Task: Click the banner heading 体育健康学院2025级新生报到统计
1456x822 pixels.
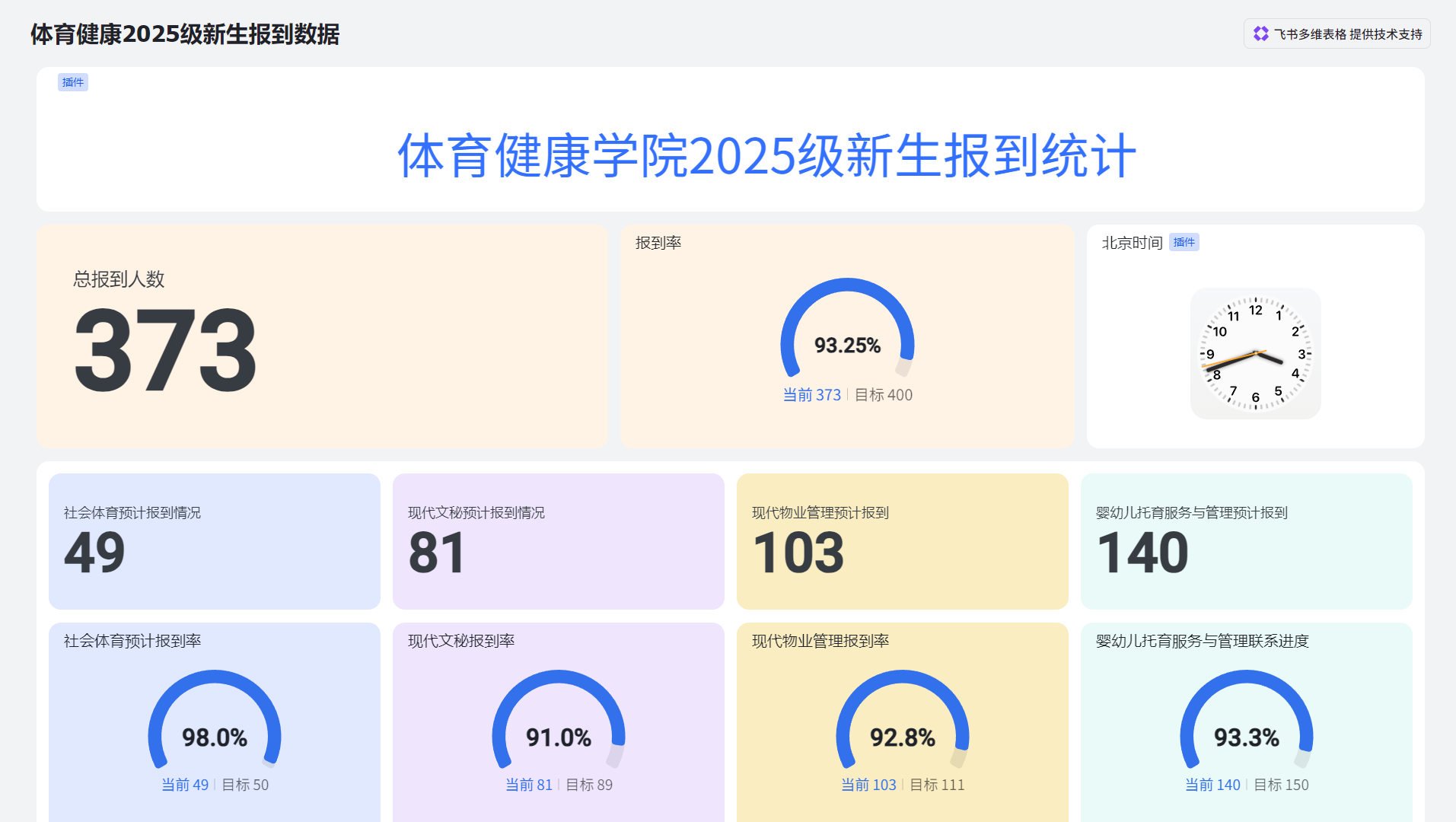Action: (x=766, y=156)
